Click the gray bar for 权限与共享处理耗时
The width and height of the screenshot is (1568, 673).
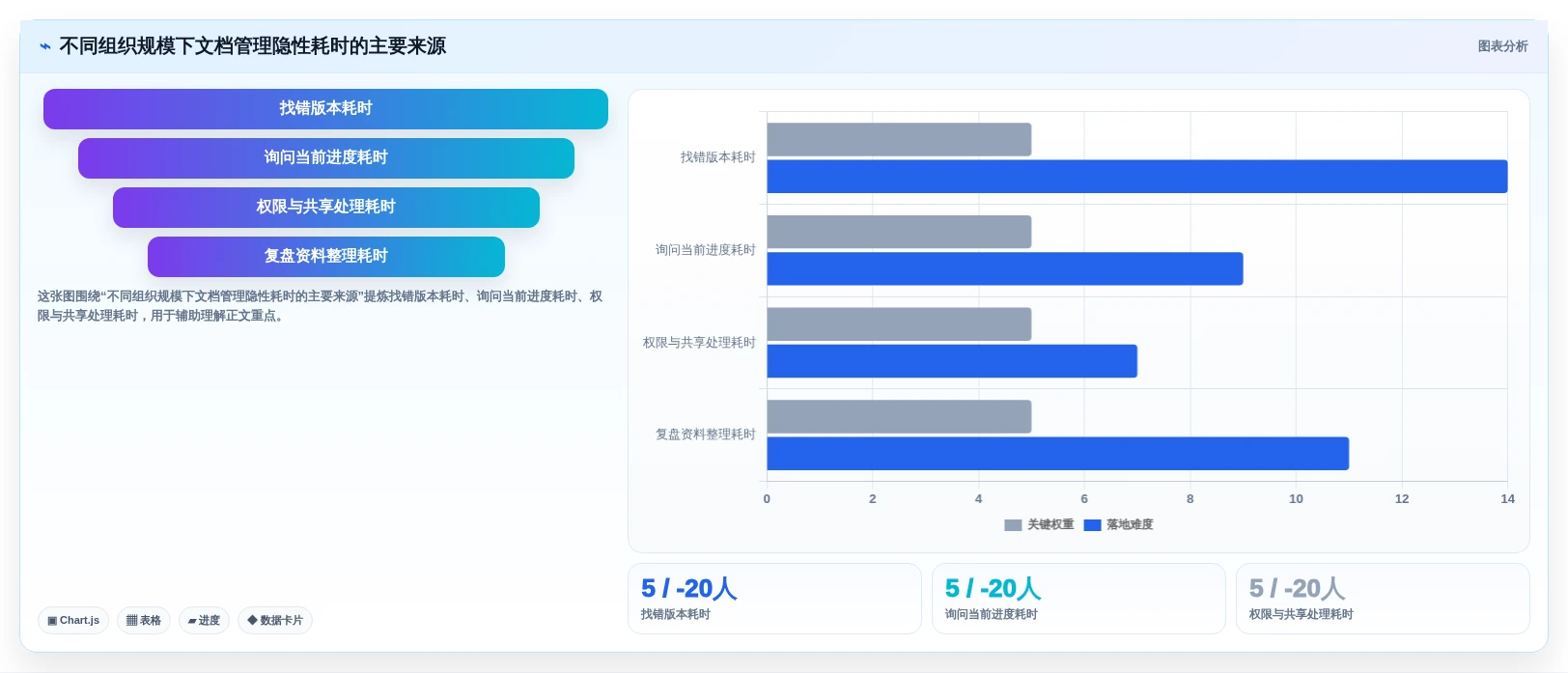click(899, 324)
